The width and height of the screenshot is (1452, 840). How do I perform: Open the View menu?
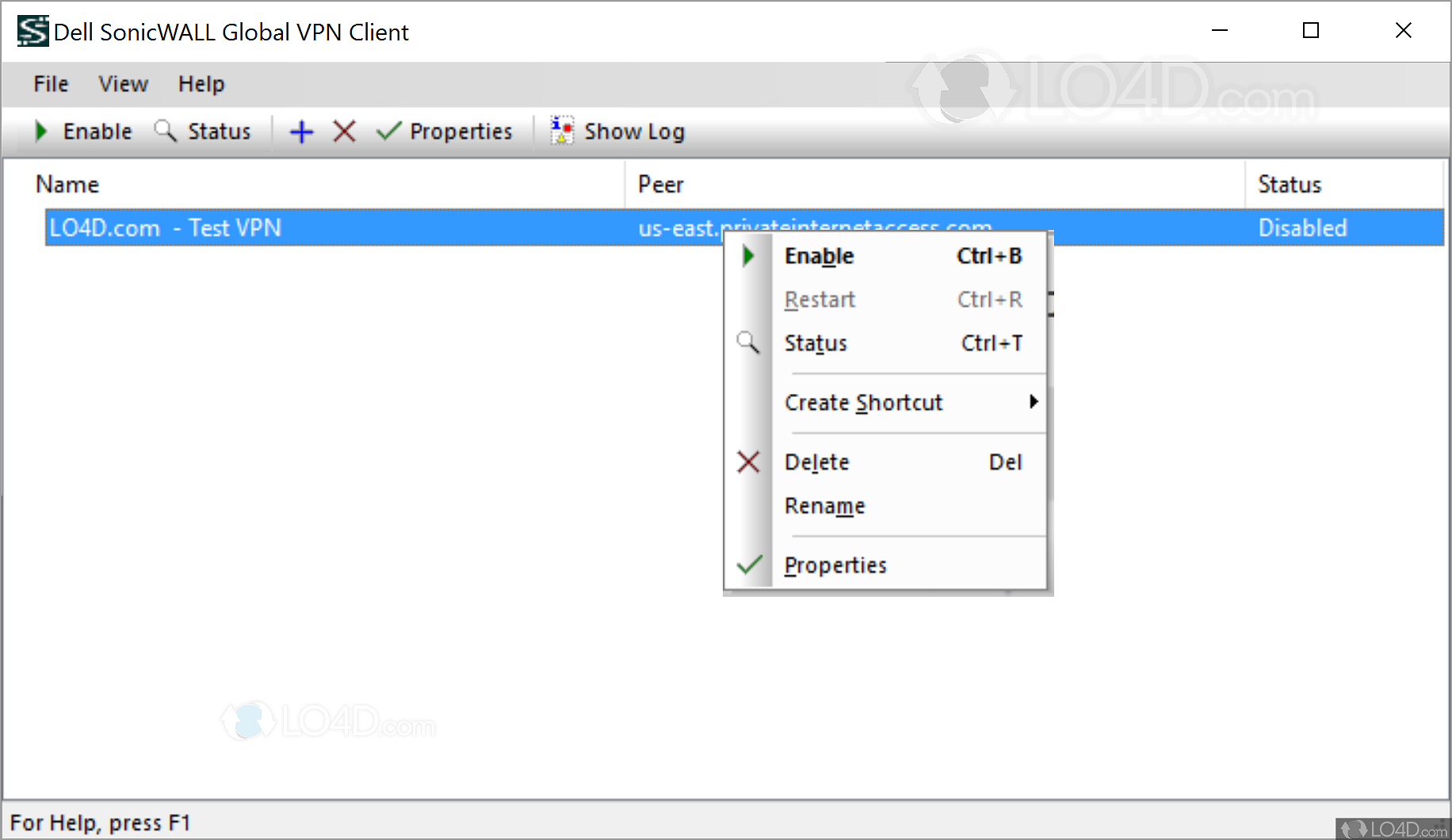pyautogui.click(x=123, y=84)
